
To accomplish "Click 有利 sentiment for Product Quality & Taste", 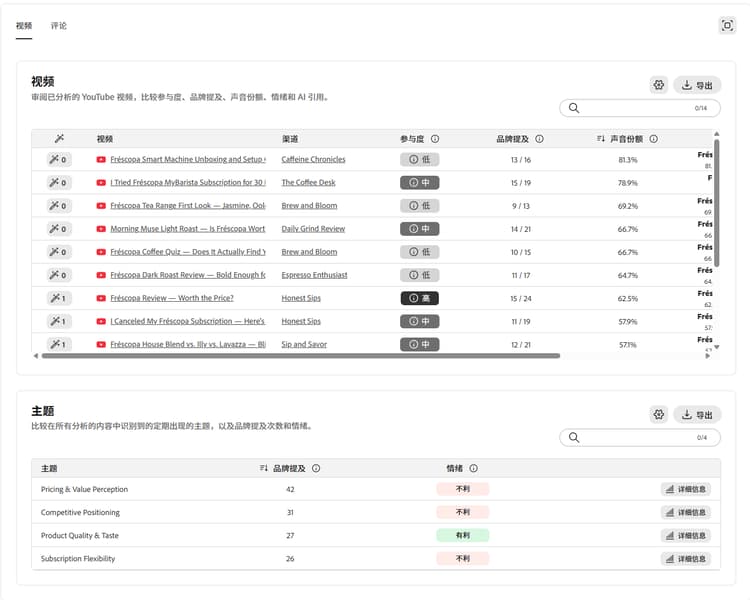I will tap(463, 535).
